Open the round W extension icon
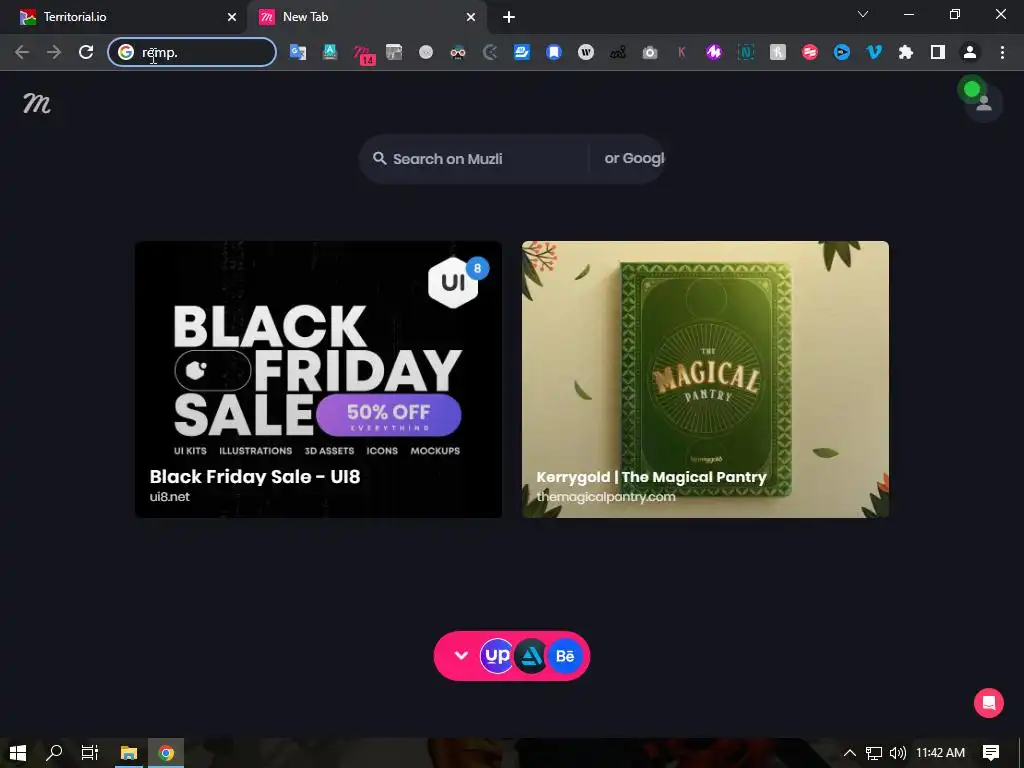The image size is (1024, 768). tap(586, 52)
